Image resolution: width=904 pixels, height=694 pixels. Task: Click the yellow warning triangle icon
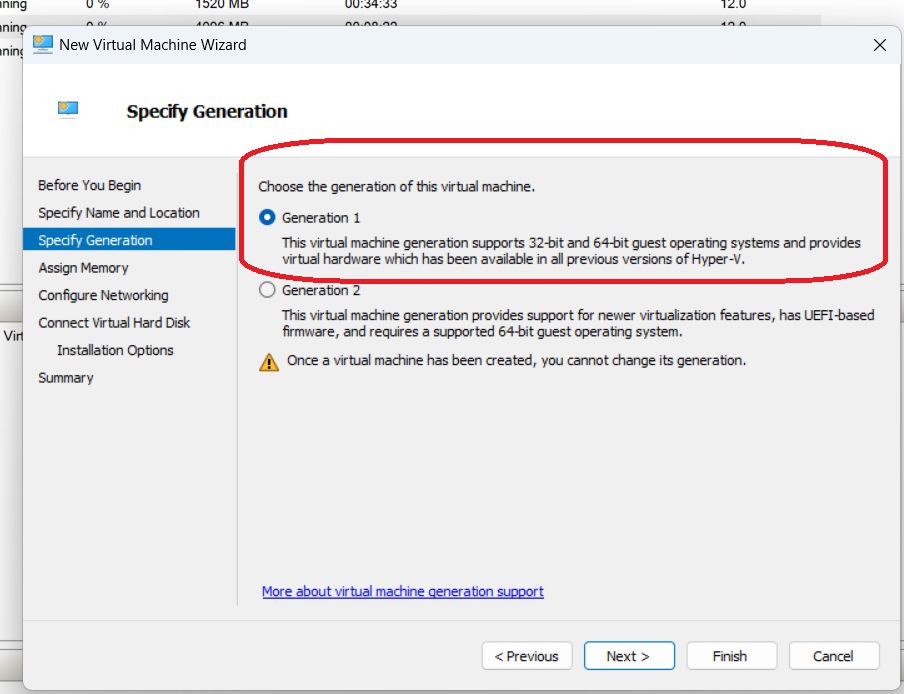pyautogui.click(x=269, y=362)
